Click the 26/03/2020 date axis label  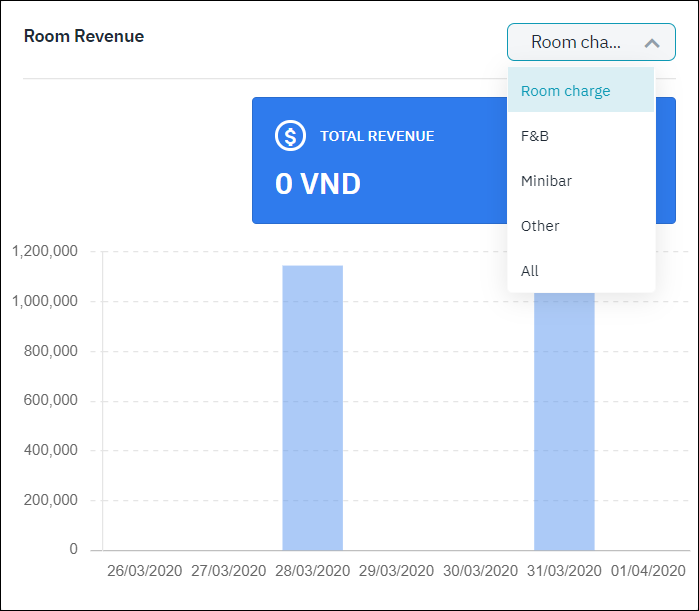coord(145,571)
